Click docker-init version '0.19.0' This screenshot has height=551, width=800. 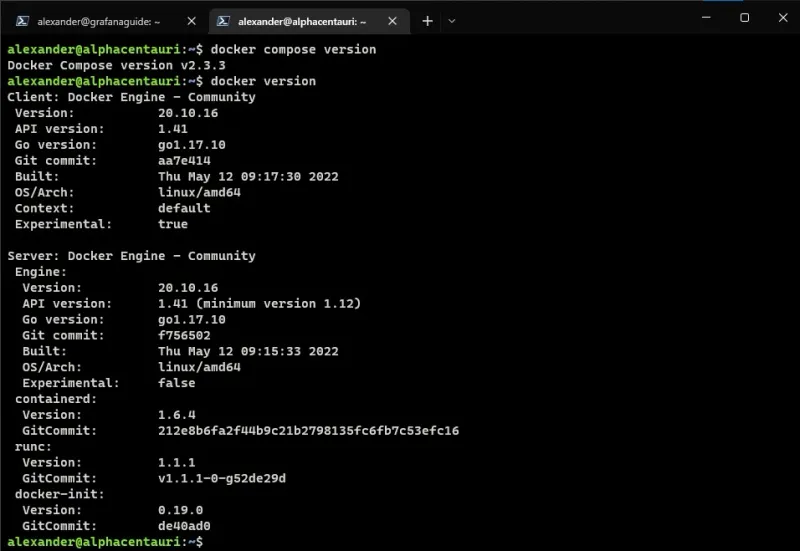(180, 510)
